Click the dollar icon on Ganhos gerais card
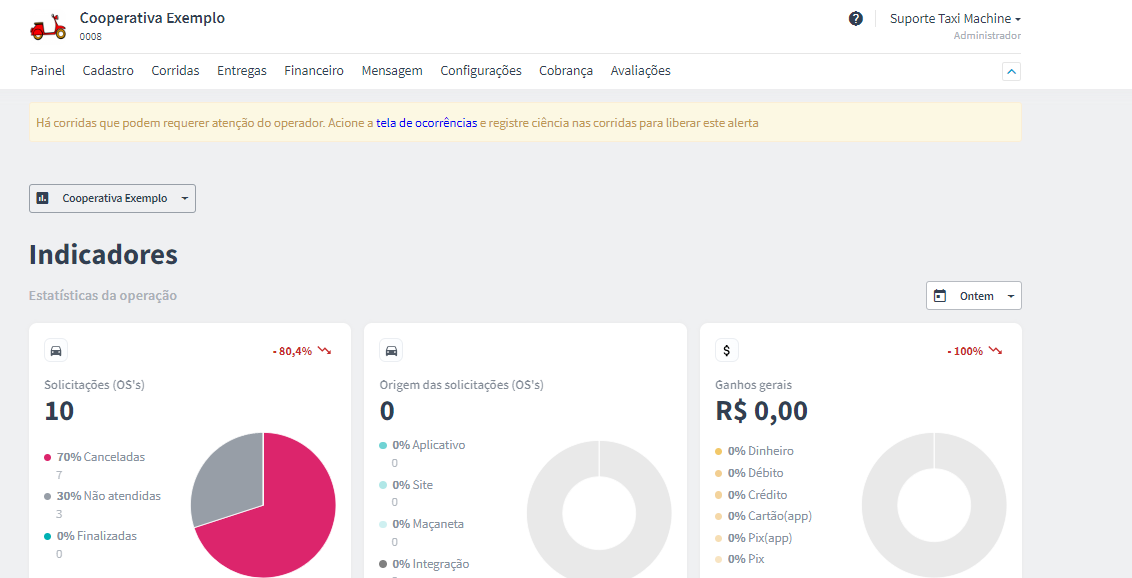1132x578 pixels. coord(727,351)
